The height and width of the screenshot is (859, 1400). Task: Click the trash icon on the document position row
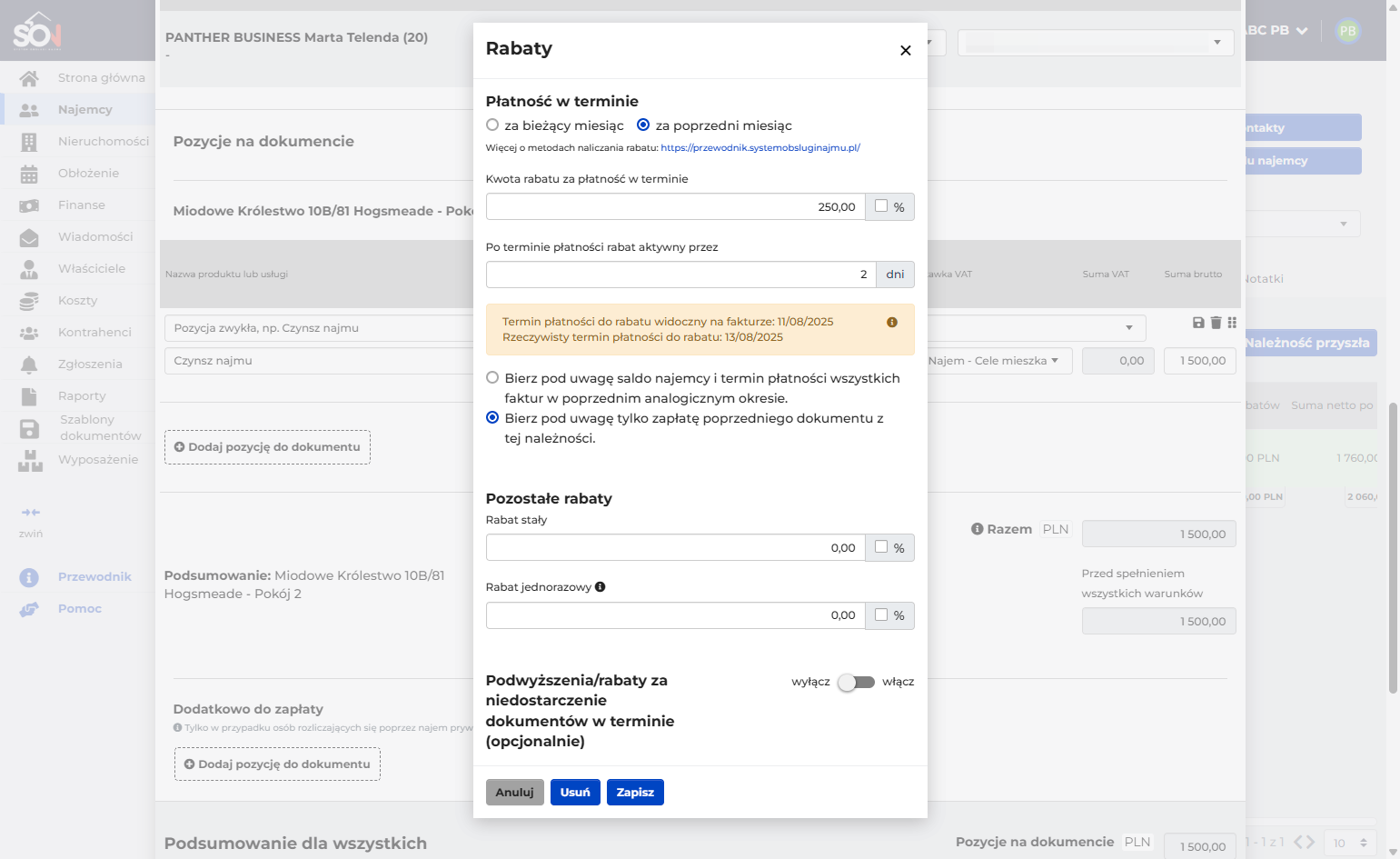(1216, 323)
